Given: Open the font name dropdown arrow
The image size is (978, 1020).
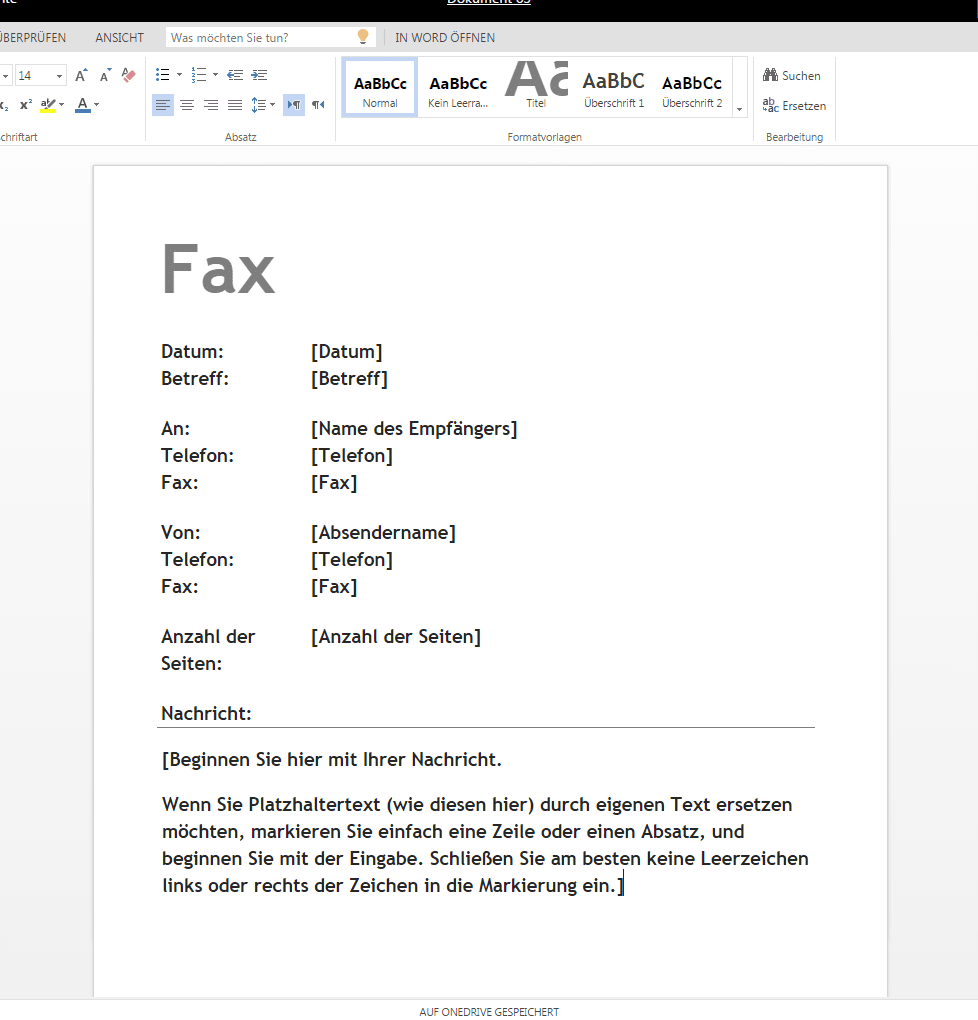Looking at the screenshot, I should coord(5,76).
